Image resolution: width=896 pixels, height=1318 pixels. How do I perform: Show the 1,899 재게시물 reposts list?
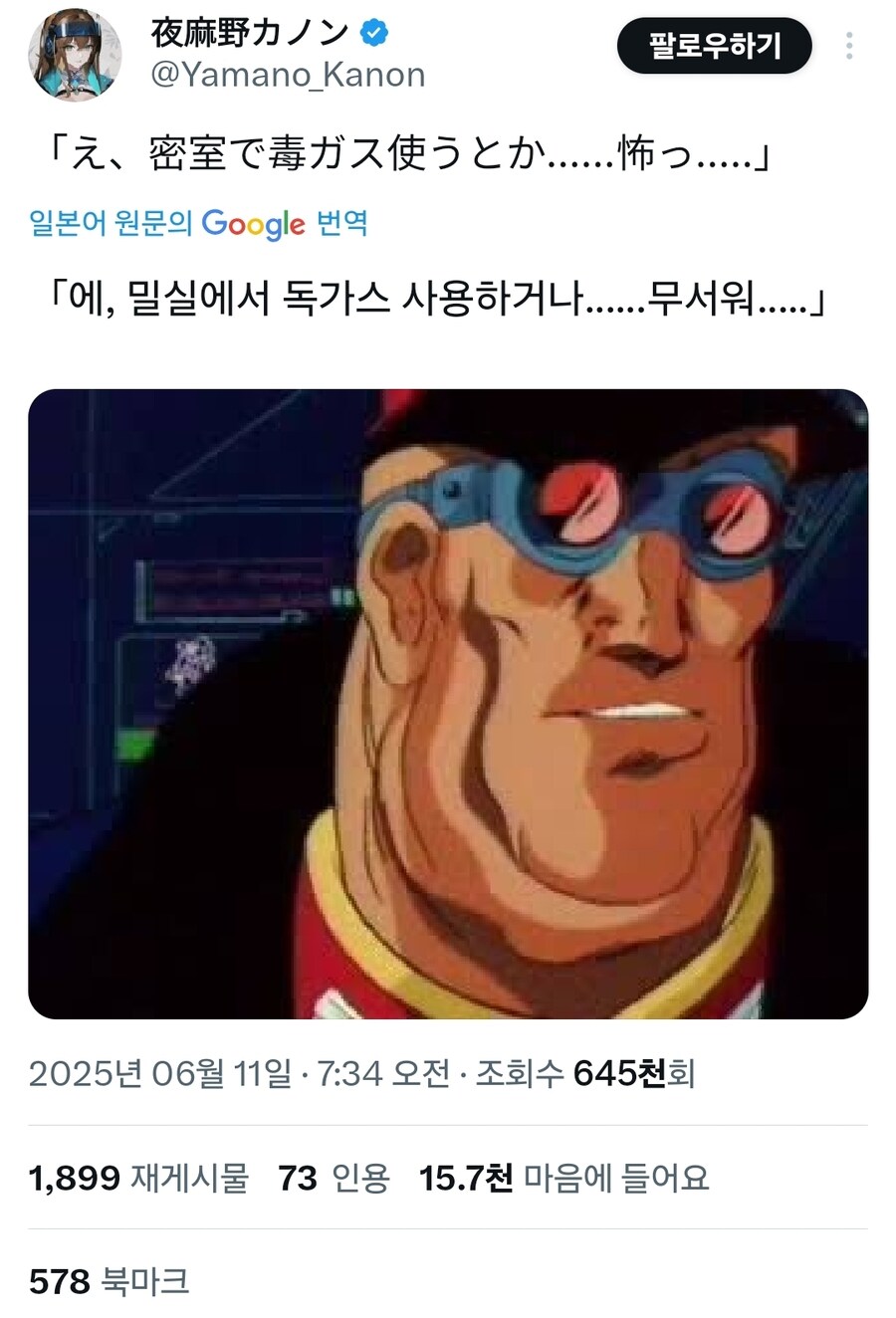pyautogui.click(x=138, y=1178)
